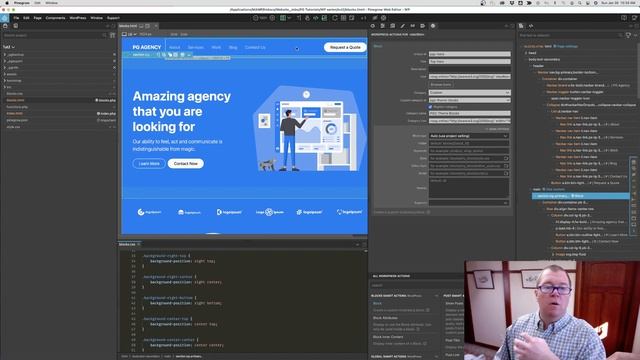Open style.css in the project list

[13, 127]
